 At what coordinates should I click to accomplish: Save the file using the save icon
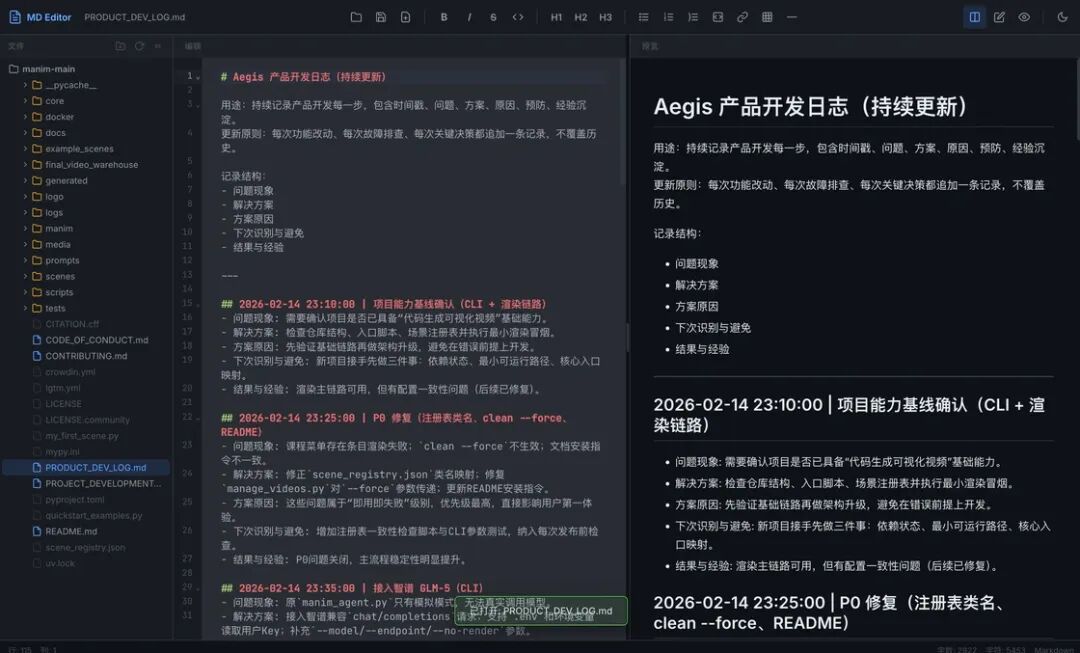[x=381, y=17]
